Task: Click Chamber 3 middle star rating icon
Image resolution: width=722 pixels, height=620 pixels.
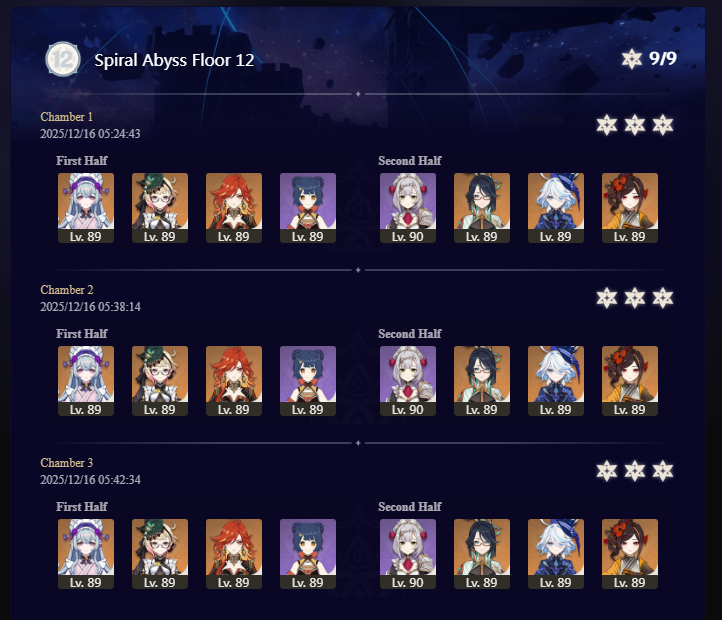Action: pyautogui.click(x=635, y=471)
